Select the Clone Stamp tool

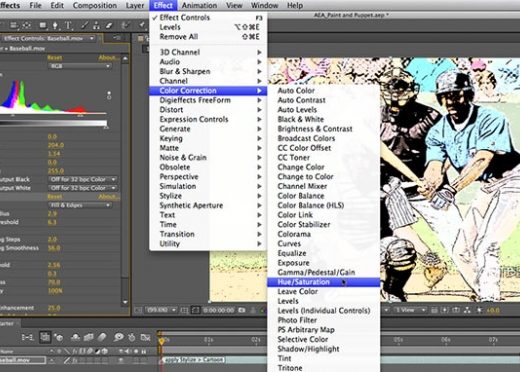96,25
